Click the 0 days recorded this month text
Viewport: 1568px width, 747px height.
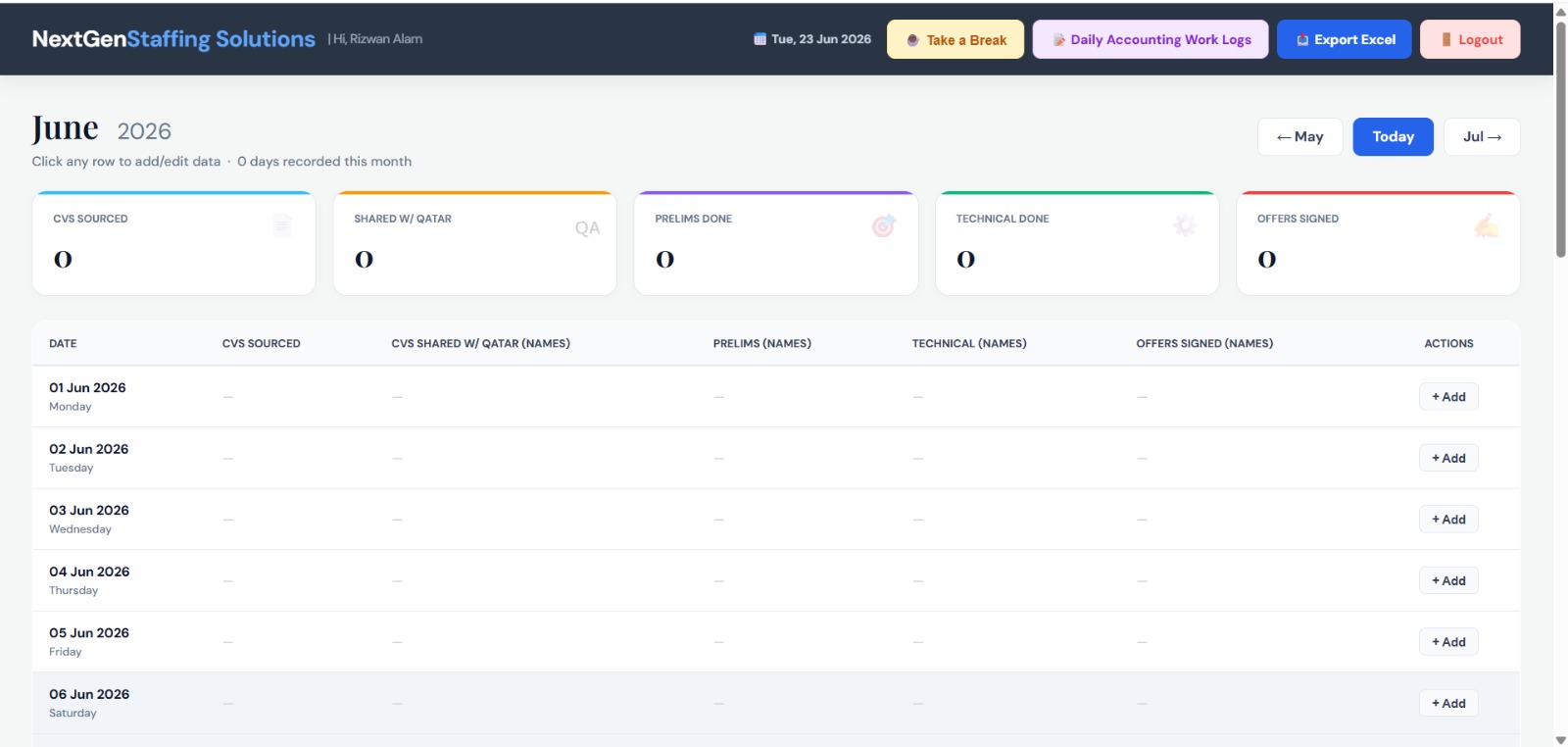324,162
